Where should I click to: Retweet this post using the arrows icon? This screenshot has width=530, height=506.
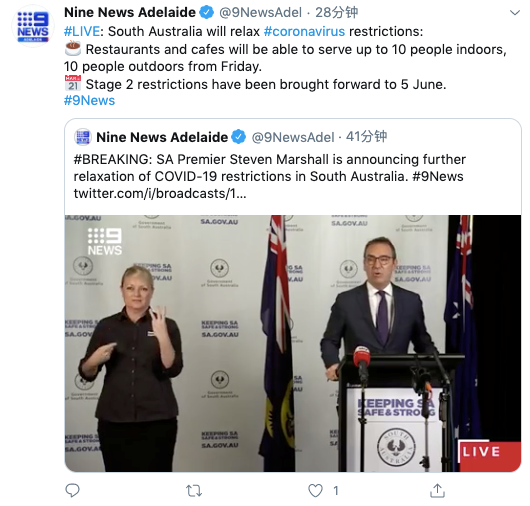coord(194,490)
